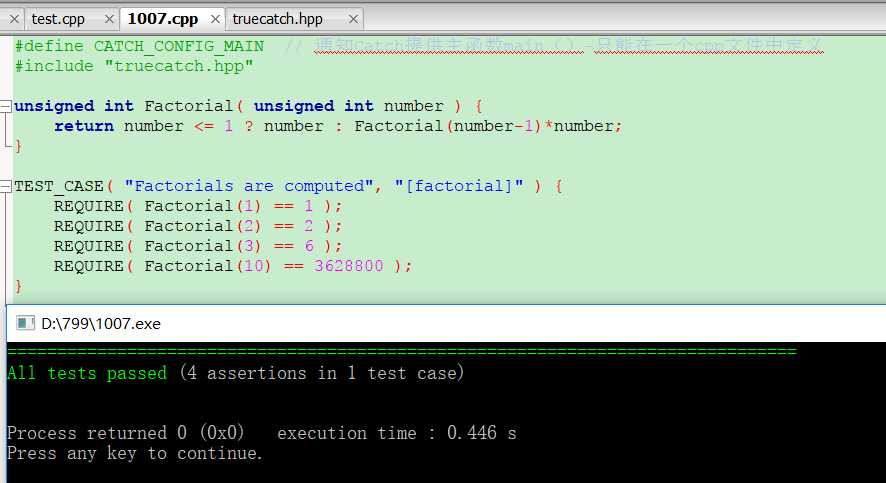Collapse the Factorial function fold marker

[5, 106]
